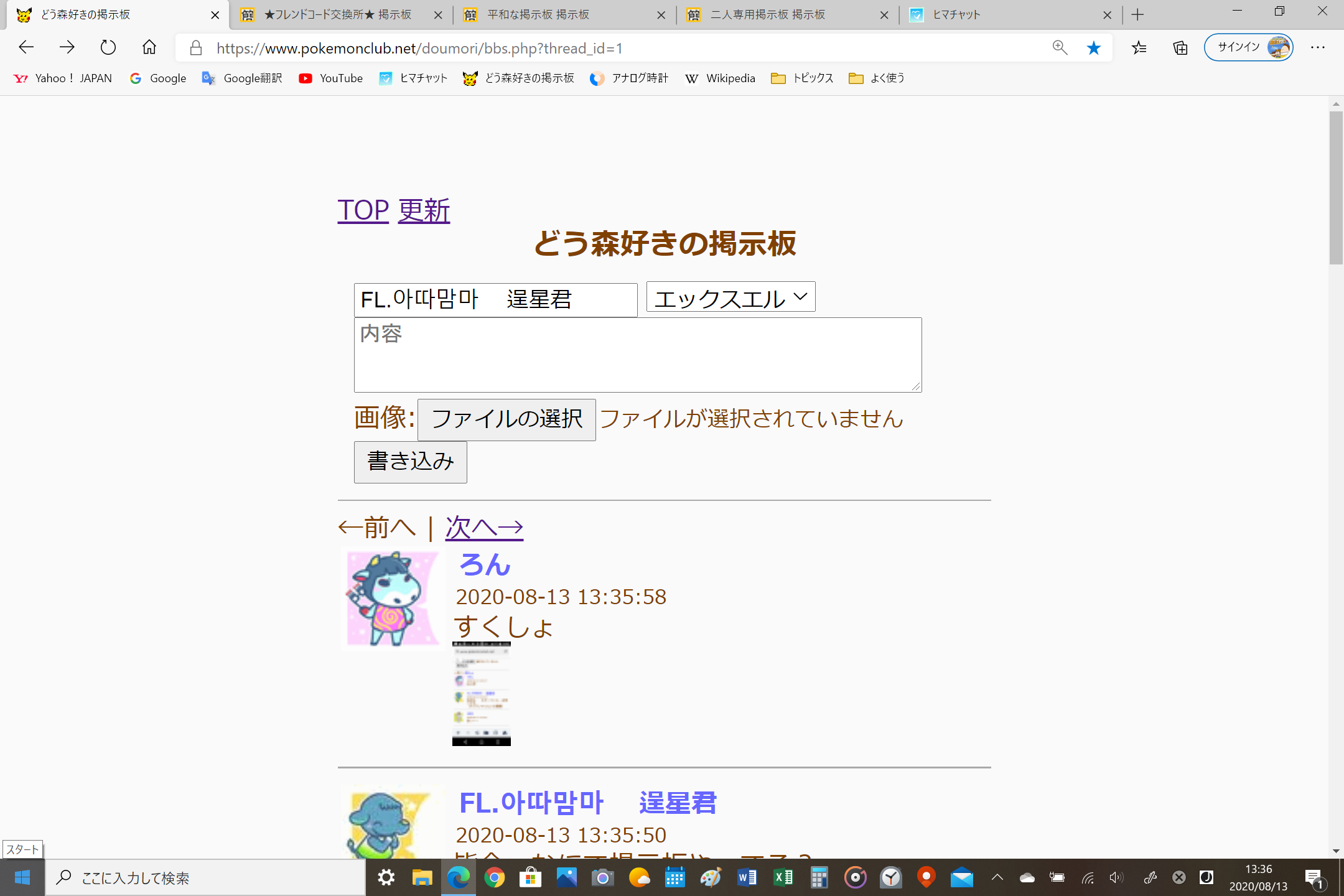Open the Settings and more ellipsis menu
1344x896 pixels.
(x=1318, y=48)
